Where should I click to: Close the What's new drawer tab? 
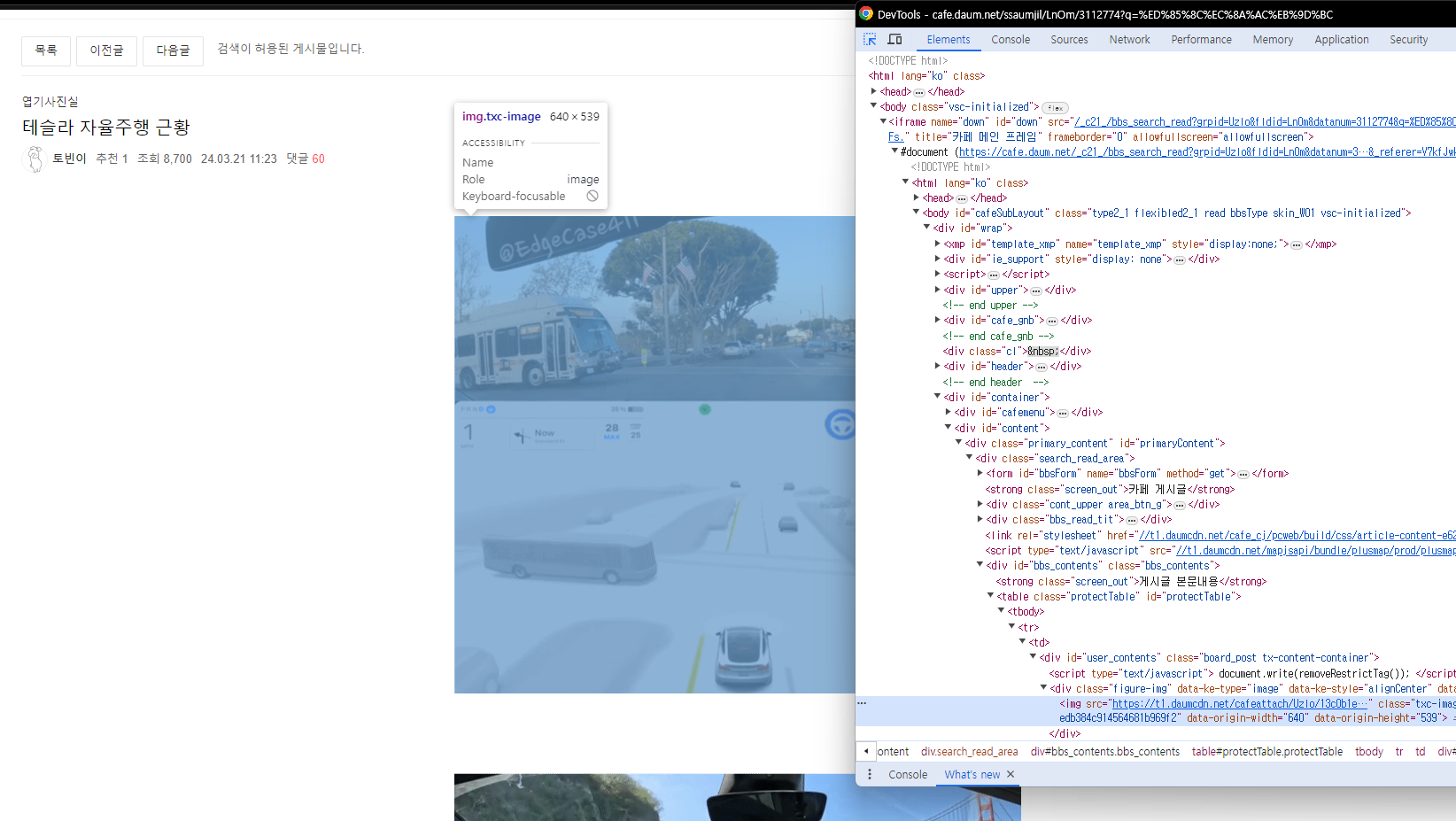tap(1011, 774)
